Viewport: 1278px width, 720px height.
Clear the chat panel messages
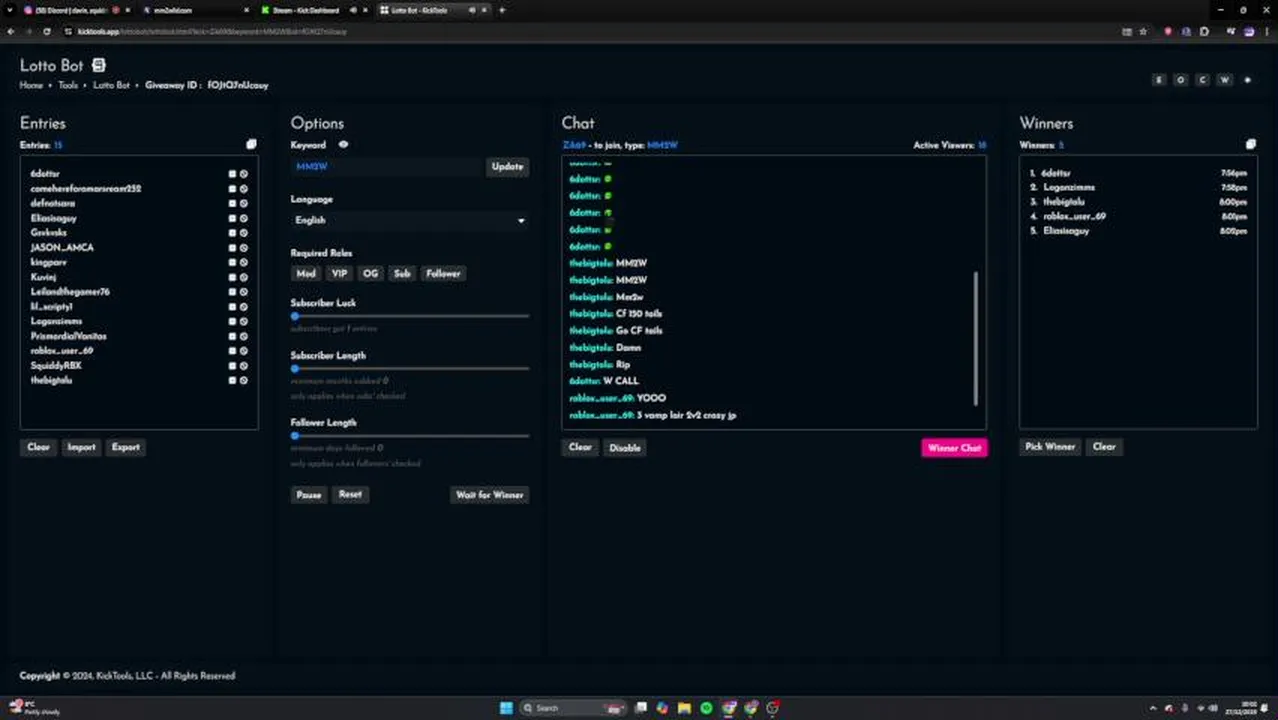coord(580,447)
